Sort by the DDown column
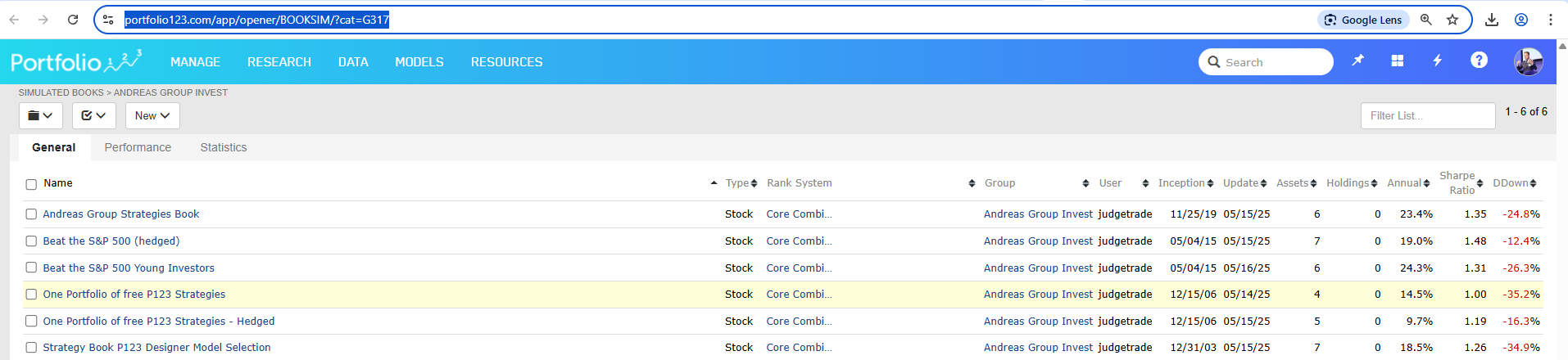The image size is (1568, 360). point(1515,183)
